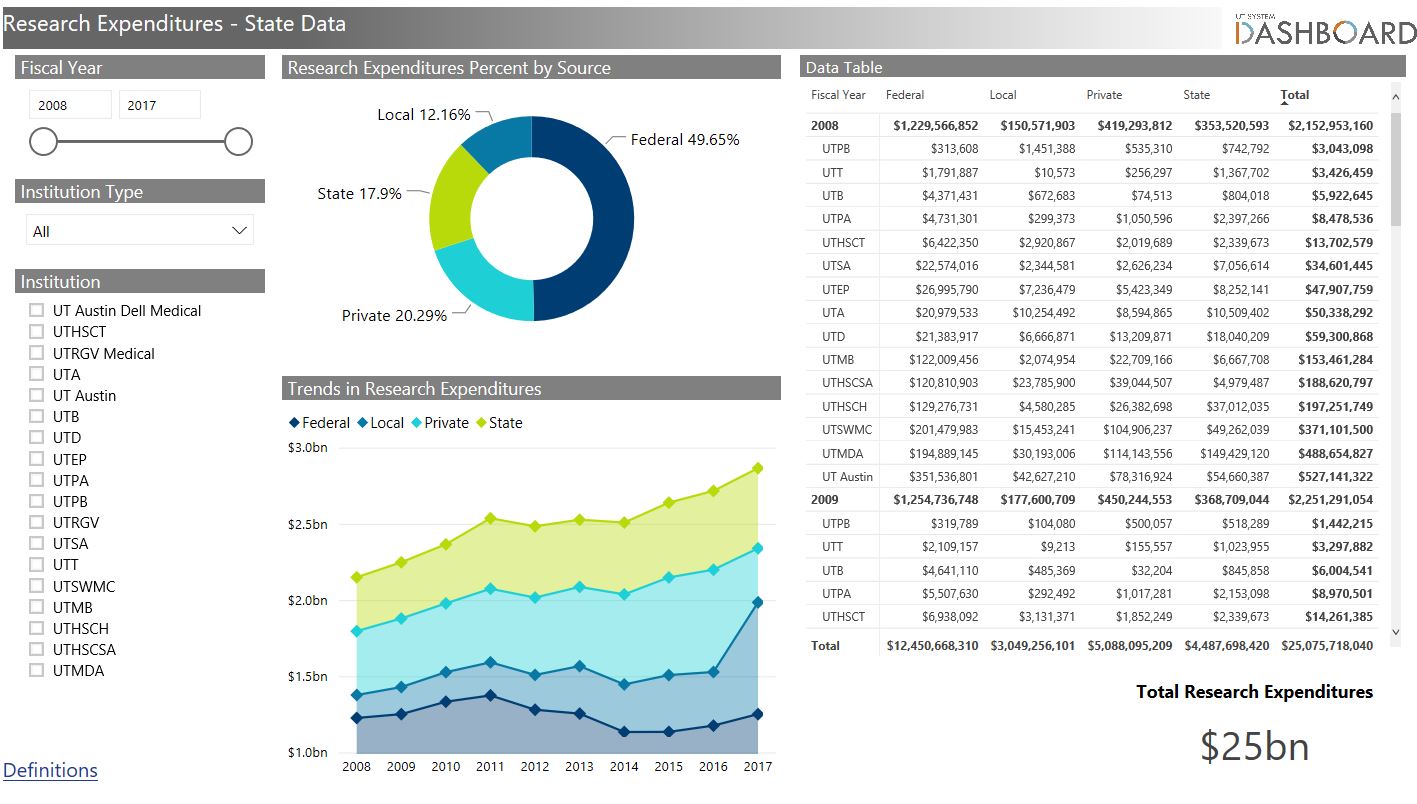Sort table by Federal column header

[905, 95]
